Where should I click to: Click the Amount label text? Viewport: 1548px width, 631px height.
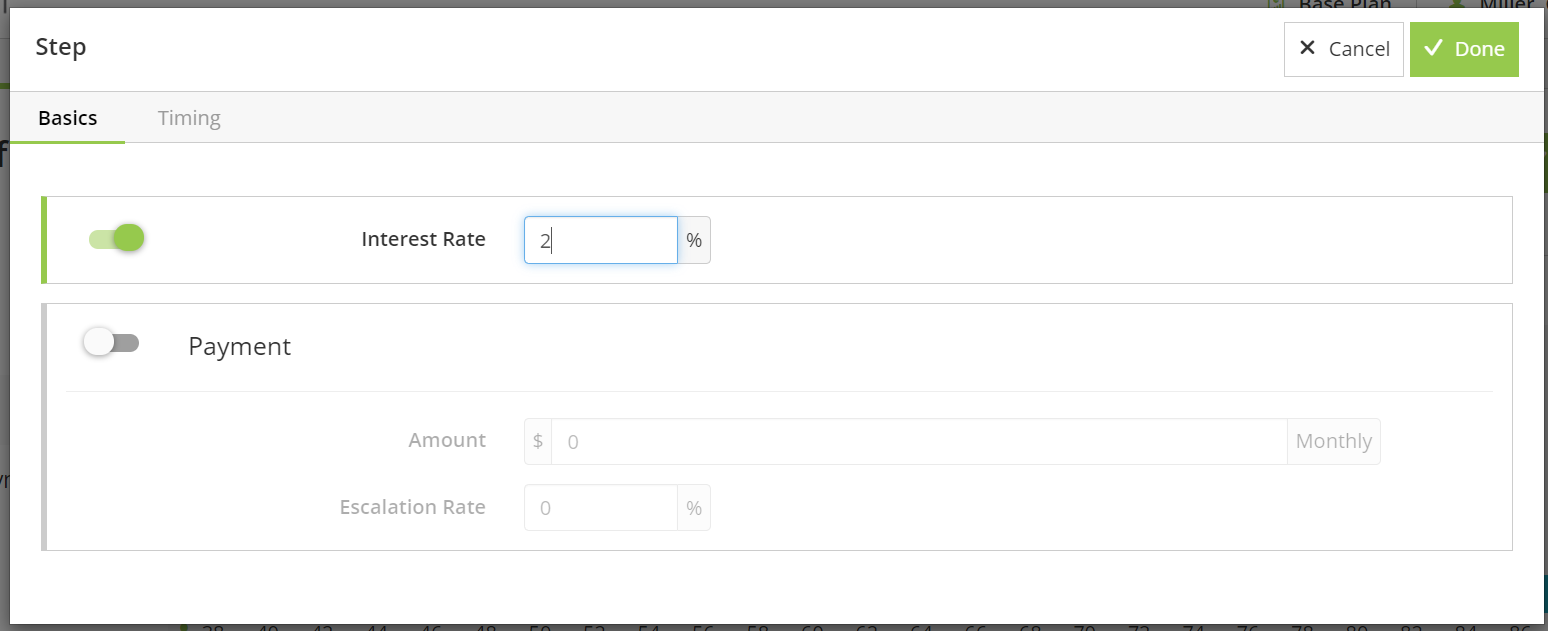(x=447, y=440)
